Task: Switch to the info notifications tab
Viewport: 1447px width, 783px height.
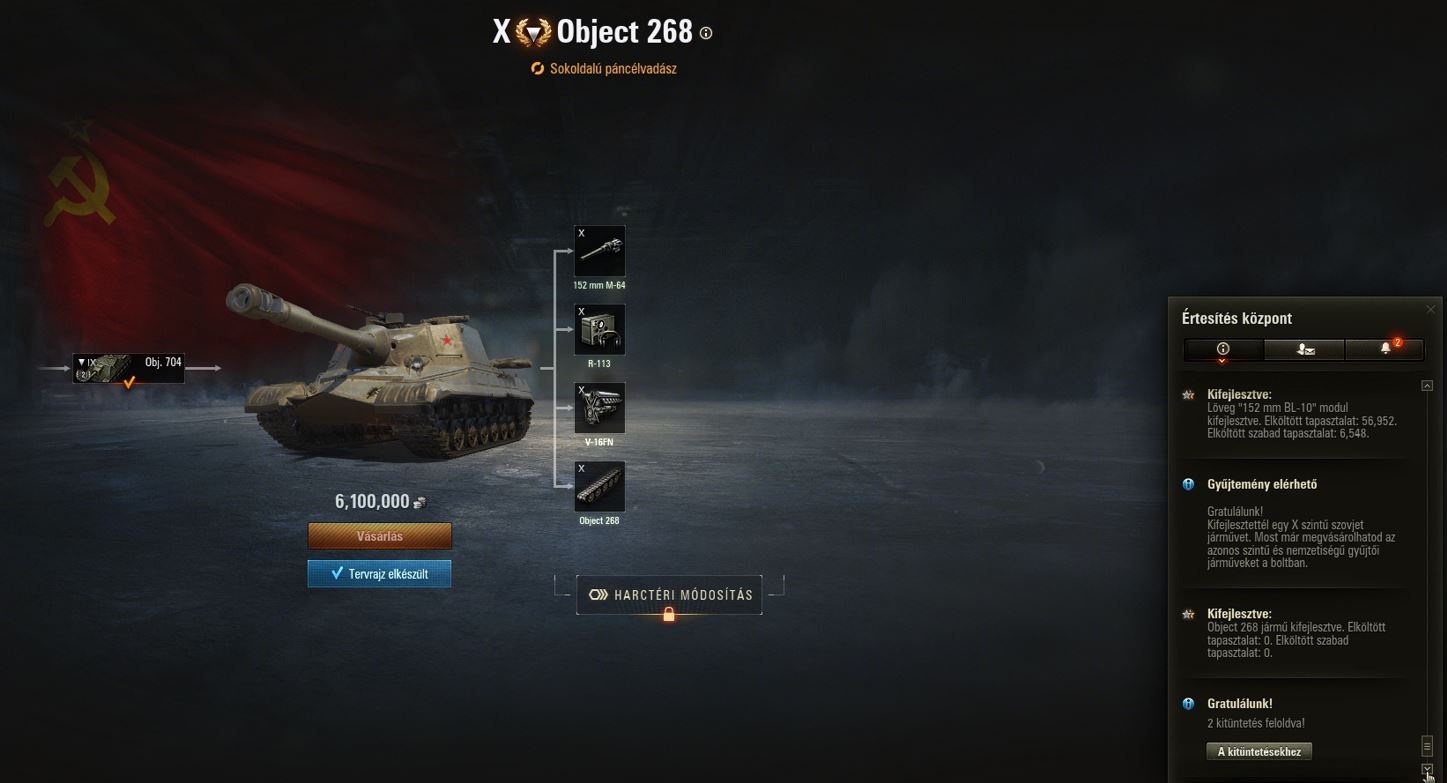Action: point(1223,349)
